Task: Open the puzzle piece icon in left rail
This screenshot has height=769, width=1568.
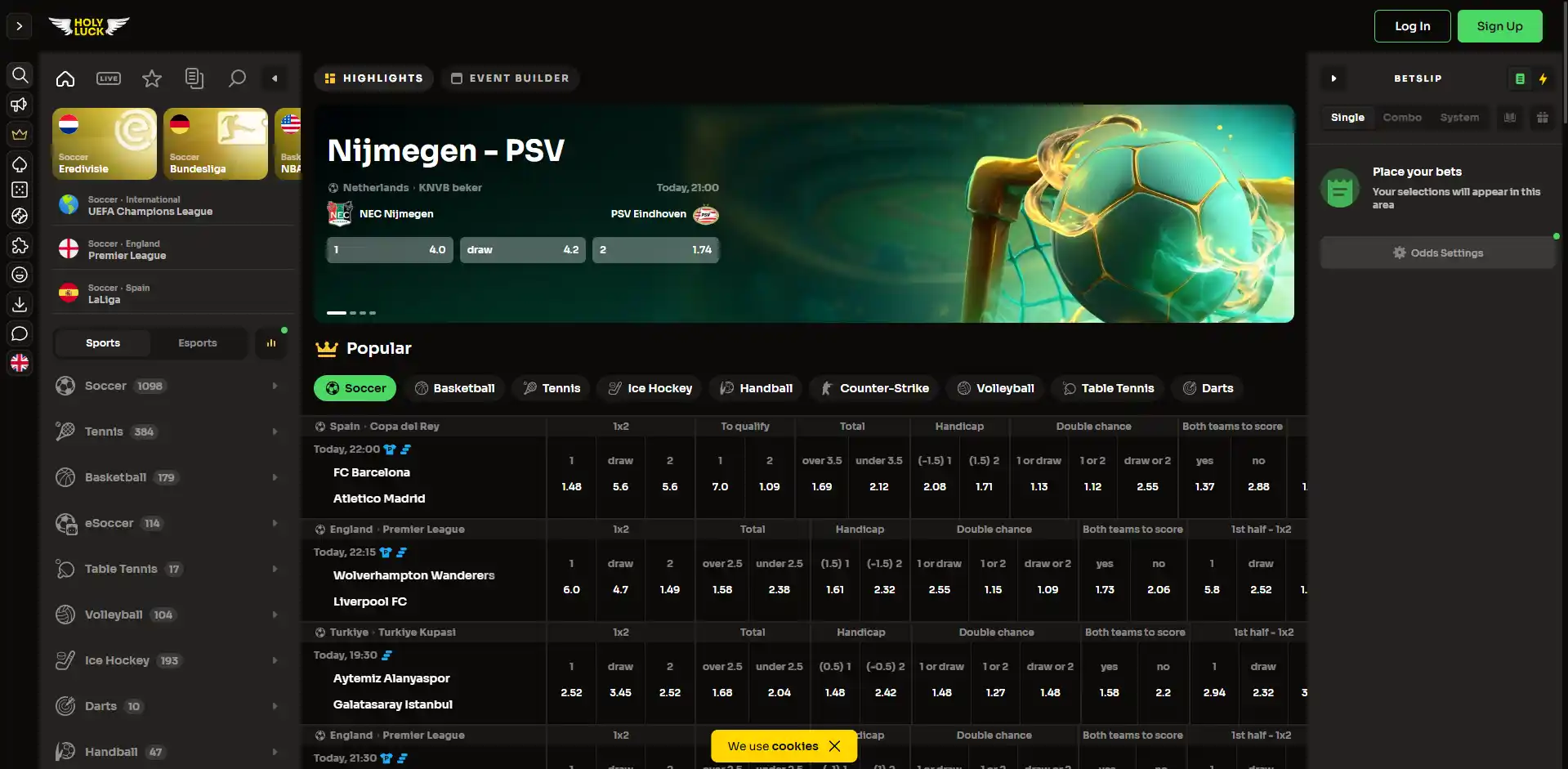Action: [20, 245]
